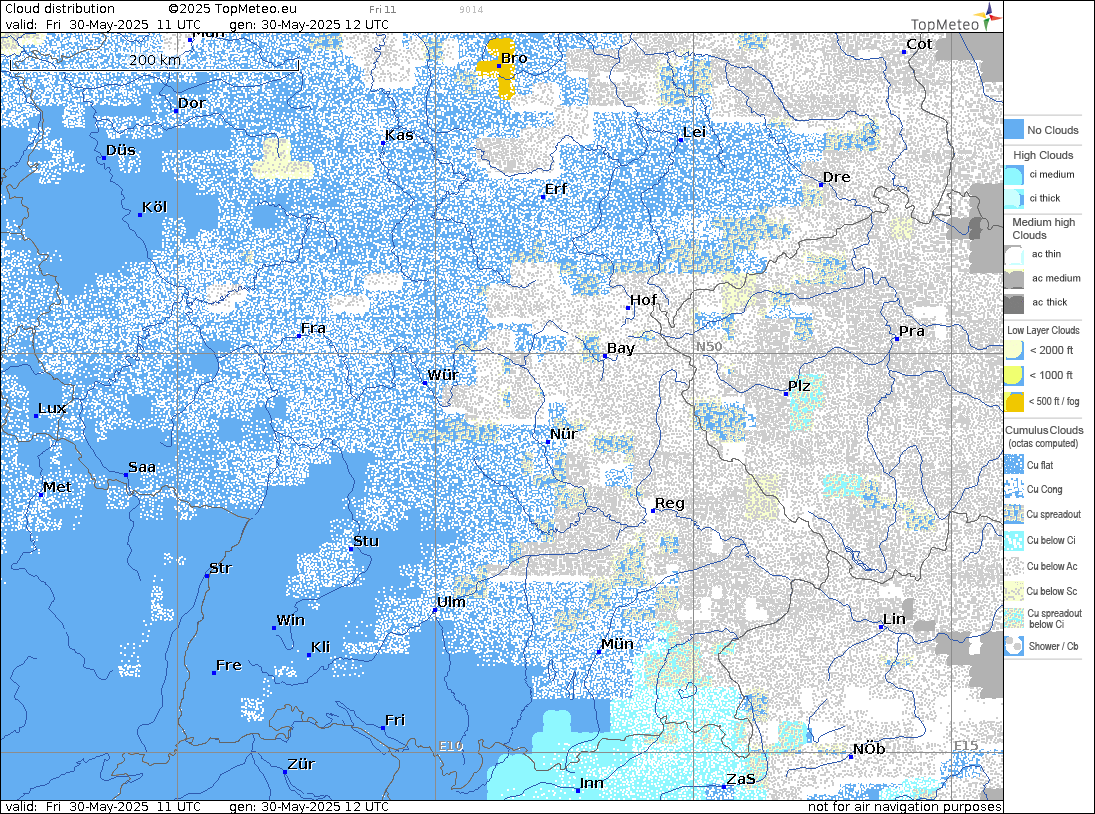
Task: Click the Cu below Sc legend icon
Action: (1014, 591)
